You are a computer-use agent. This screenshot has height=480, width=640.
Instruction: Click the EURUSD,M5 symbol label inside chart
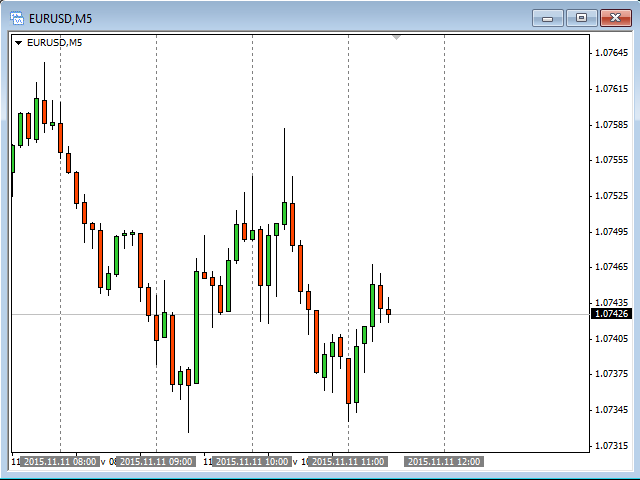[54, 43]
